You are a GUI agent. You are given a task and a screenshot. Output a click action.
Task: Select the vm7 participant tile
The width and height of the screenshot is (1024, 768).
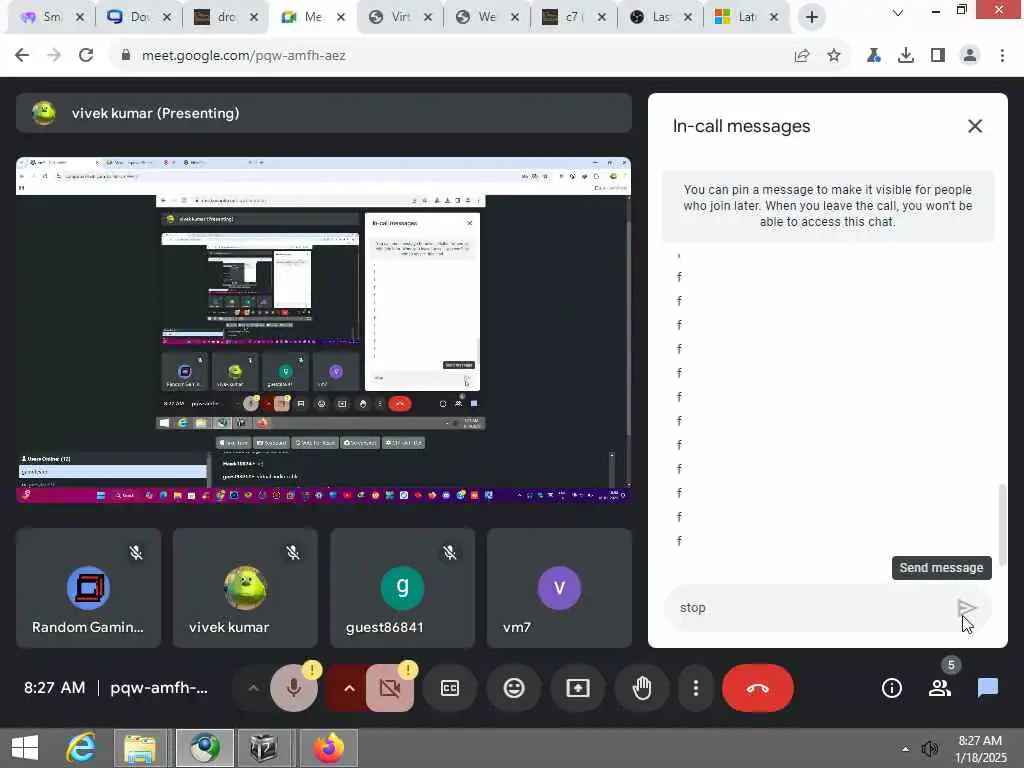coord(560,588)
